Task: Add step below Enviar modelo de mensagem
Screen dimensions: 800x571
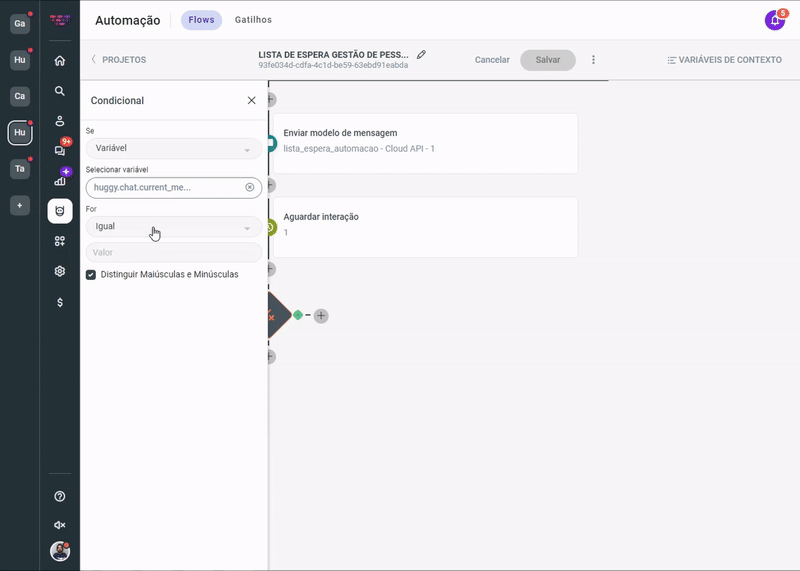Action: click(271, 185)
